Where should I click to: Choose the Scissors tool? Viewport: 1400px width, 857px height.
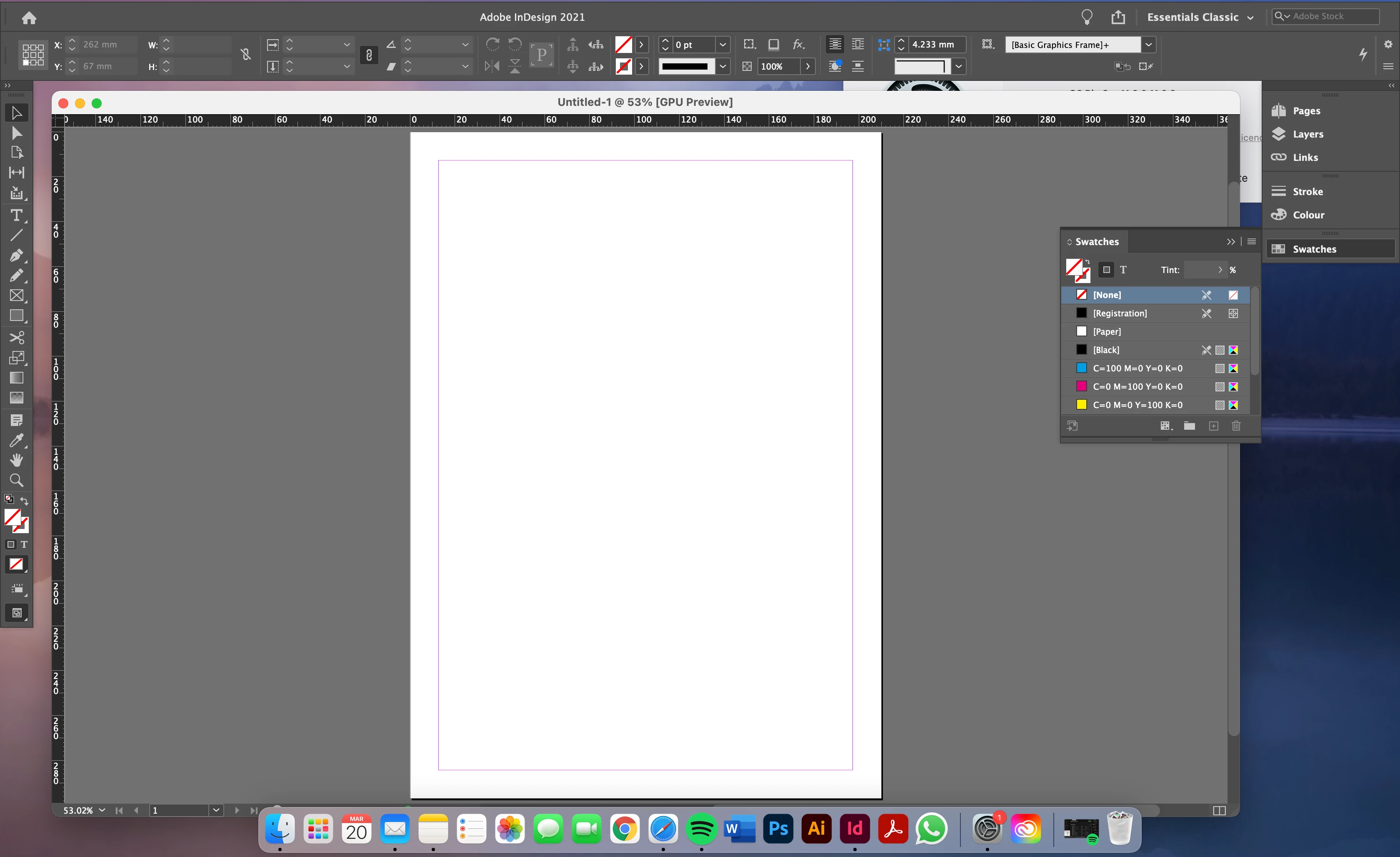pos(17,338)
